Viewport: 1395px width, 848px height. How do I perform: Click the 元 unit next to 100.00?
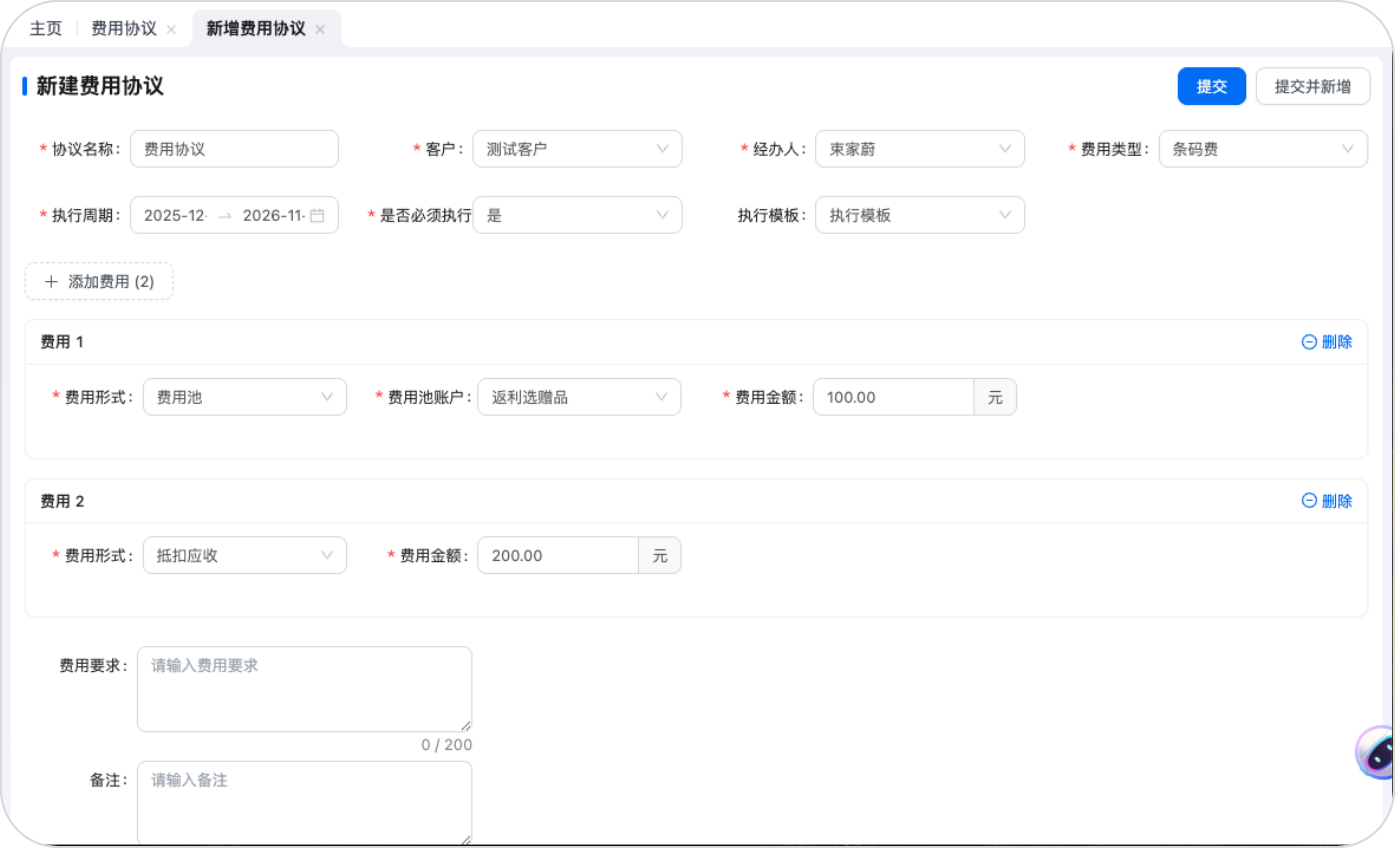995,397
